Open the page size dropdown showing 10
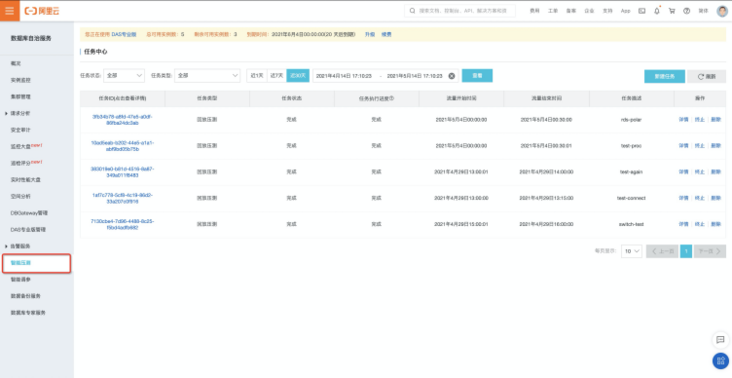The image size is (732, 378). point(632,251)
